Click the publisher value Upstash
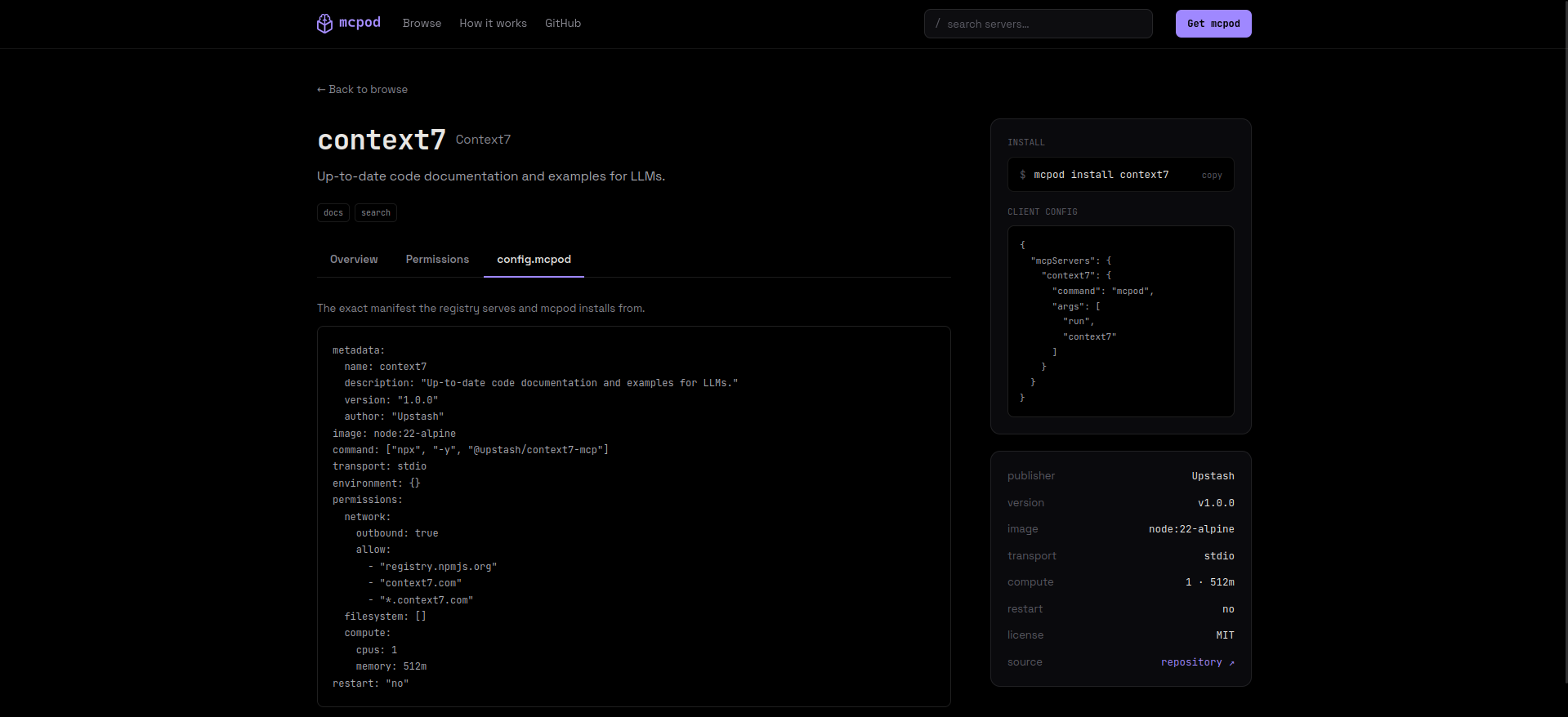The height and width of the screenshot is (717, 1568). (1213, 476)
